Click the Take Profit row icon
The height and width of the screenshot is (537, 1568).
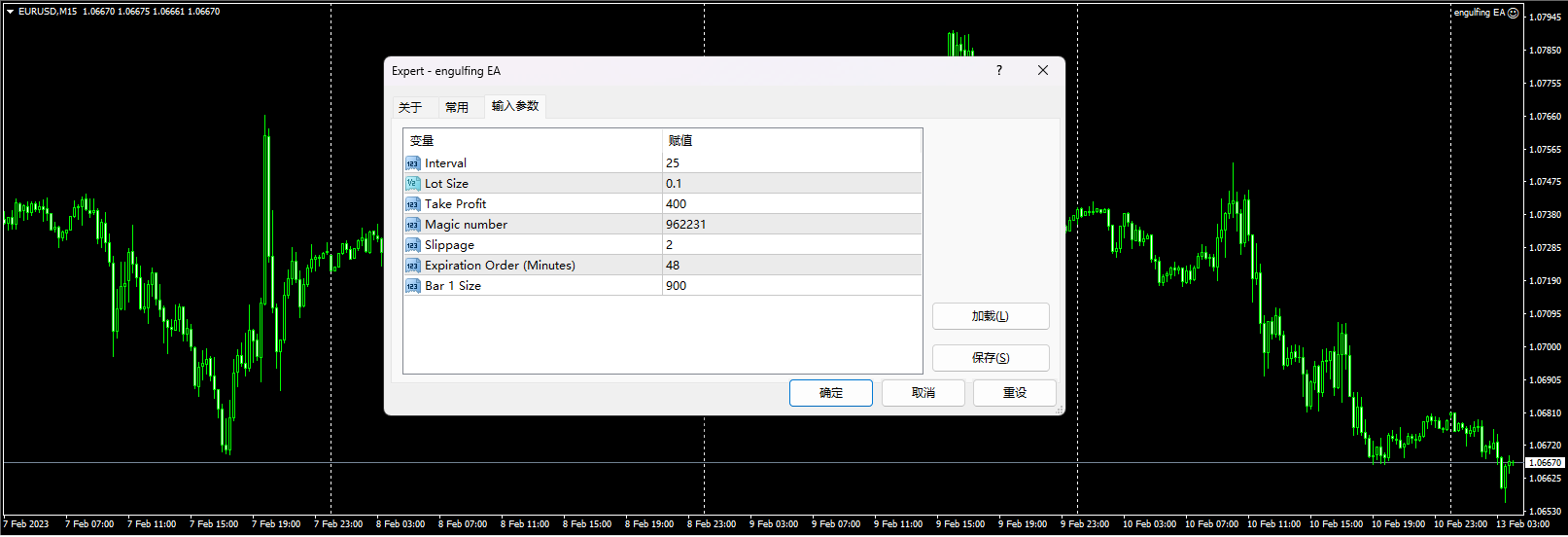(x=413, y=204)
